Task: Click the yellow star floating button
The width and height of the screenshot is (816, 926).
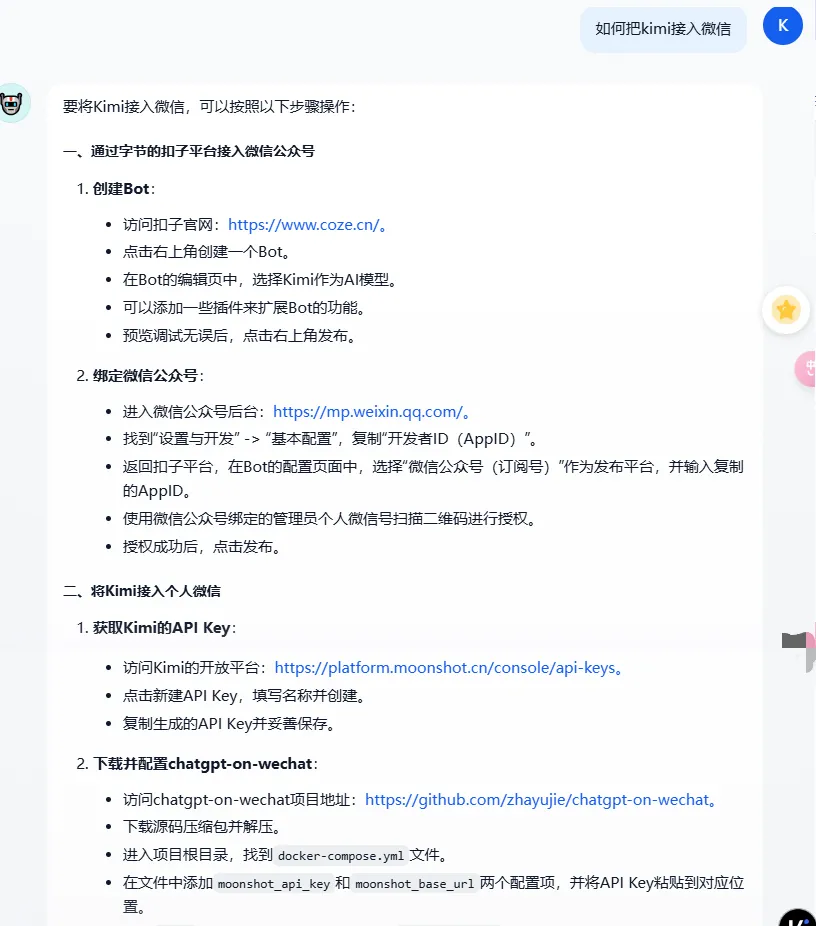Action: 785,310
